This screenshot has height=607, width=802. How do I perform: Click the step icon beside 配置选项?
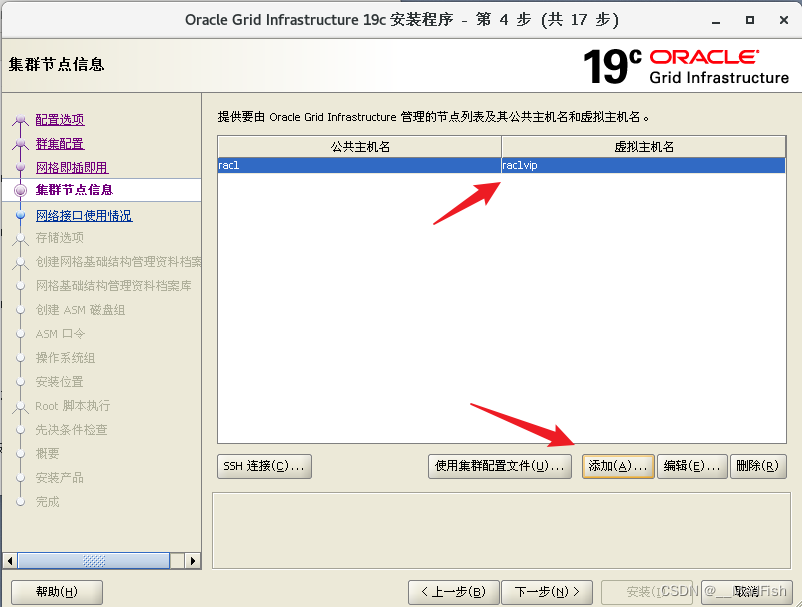[20, 120]
